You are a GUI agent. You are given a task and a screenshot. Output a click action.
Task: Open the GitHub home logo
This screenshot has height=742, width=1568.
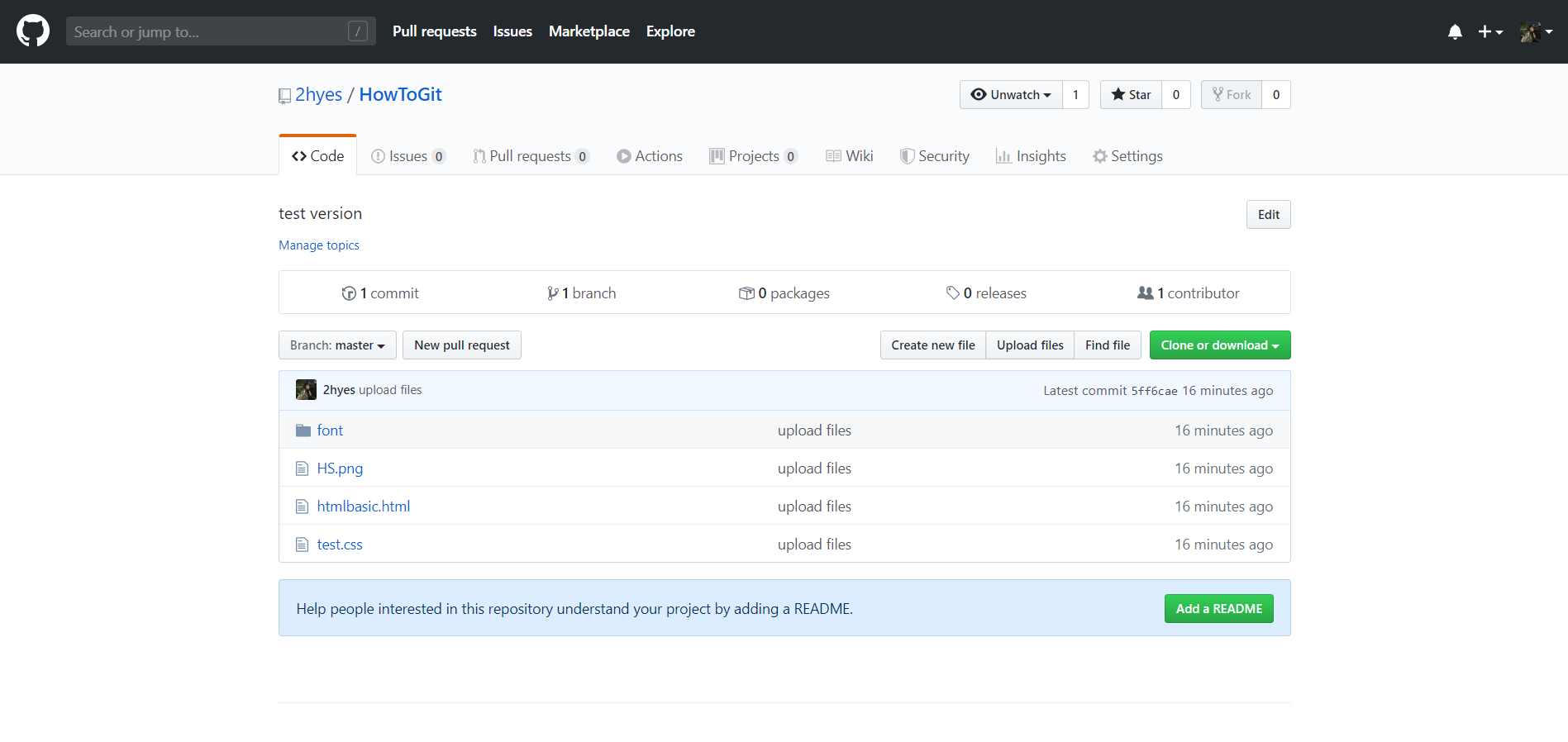[33, 31]
